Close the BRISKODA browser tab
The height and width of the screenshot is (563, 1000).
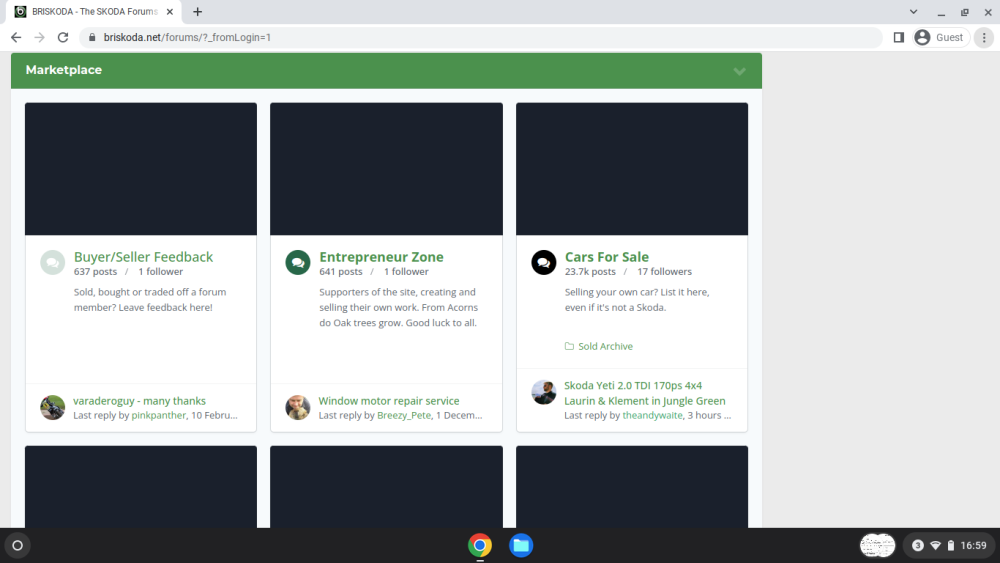point(170,11)
